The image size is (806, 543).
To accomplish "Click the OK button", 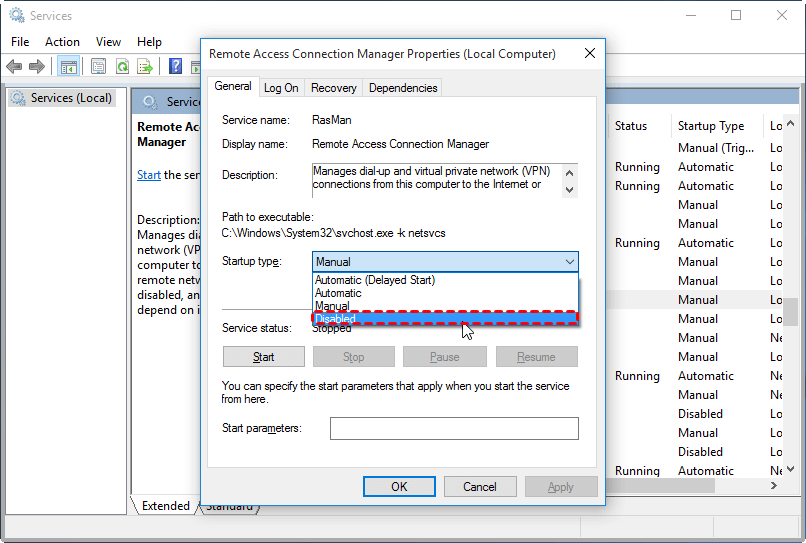I will pos(399,487).
